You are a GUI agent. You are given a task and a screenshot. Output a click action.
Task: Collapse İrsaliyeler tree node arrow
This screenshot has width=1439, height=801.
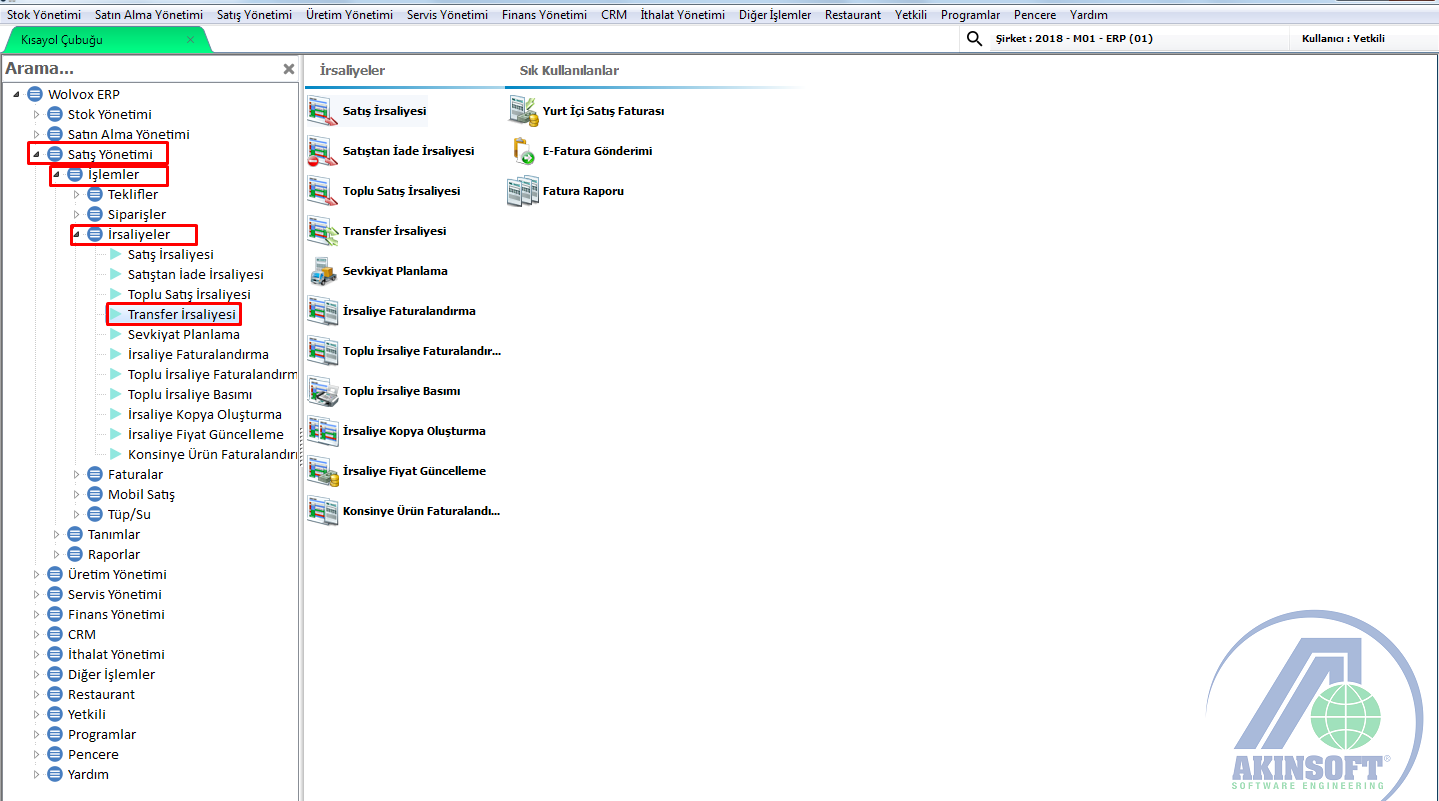pyautogui.click(x=76, y=234)
